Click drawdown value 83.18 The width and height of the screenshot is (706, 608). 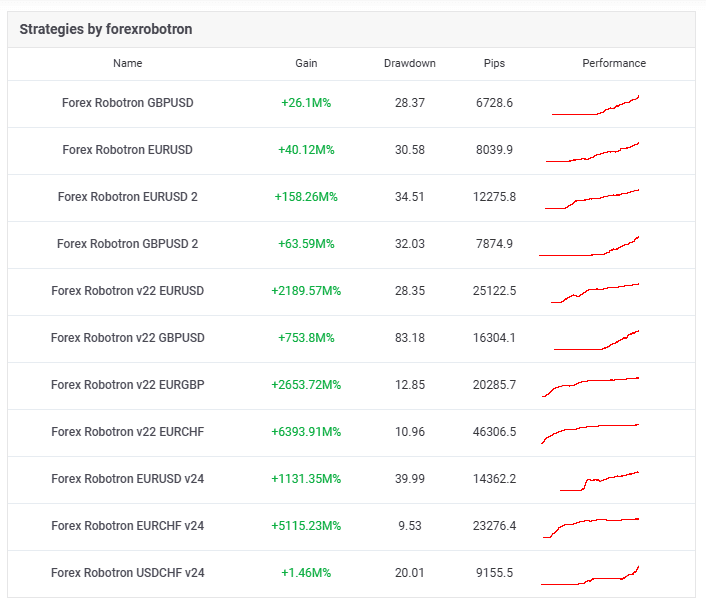[410, 338]
